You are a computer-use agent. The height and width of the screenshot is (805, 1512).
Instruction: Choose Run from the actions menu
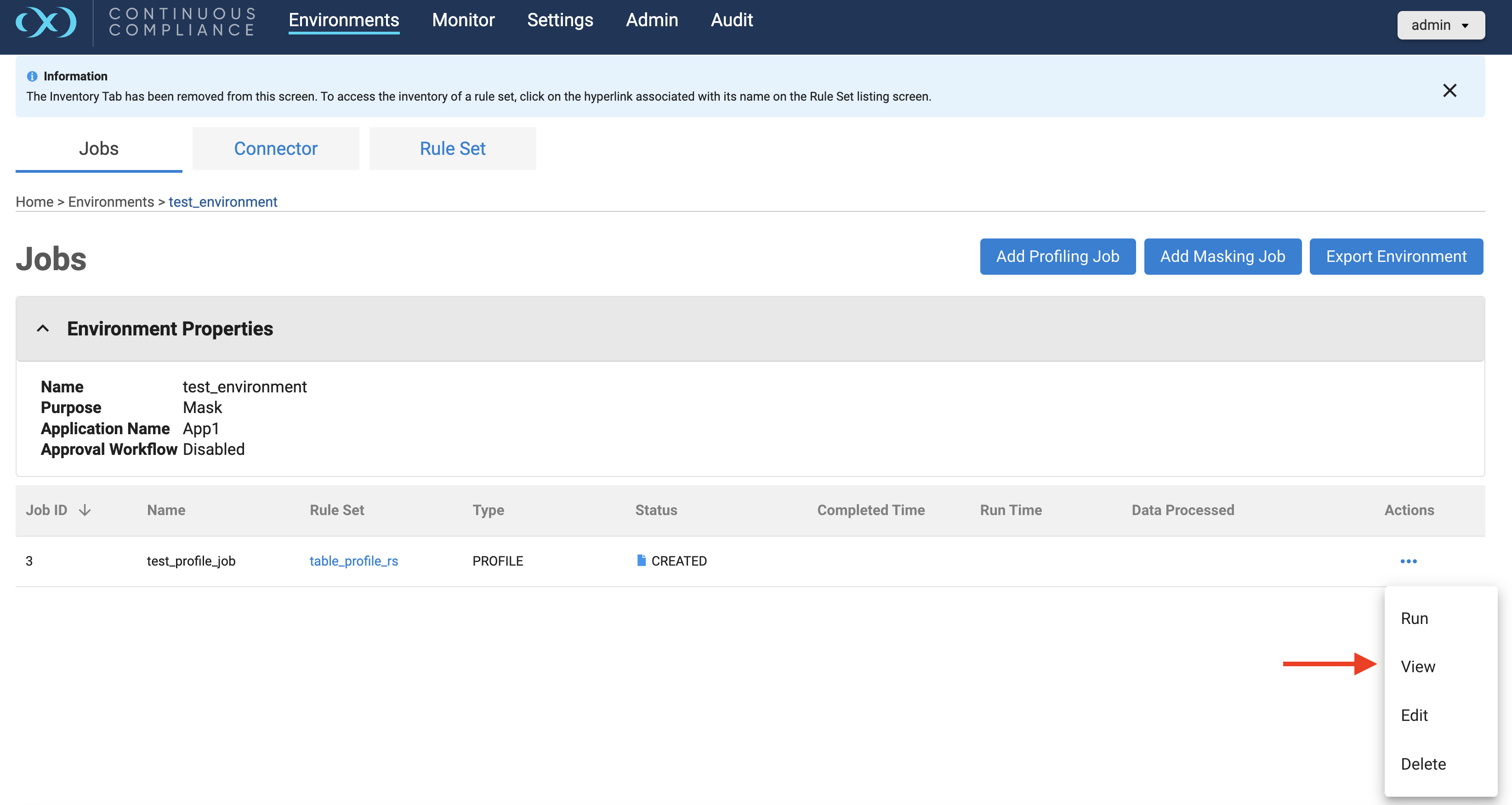click(1414, 618)
